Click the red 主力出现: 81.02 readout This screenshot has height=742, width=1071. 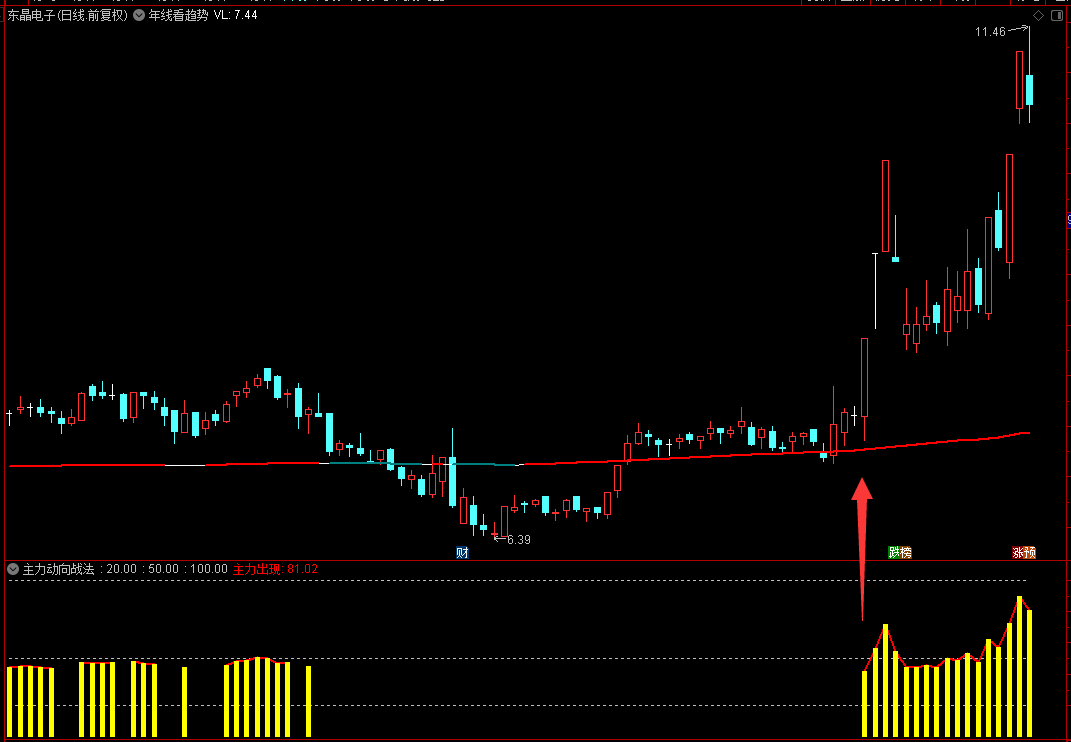pos(275,568)
